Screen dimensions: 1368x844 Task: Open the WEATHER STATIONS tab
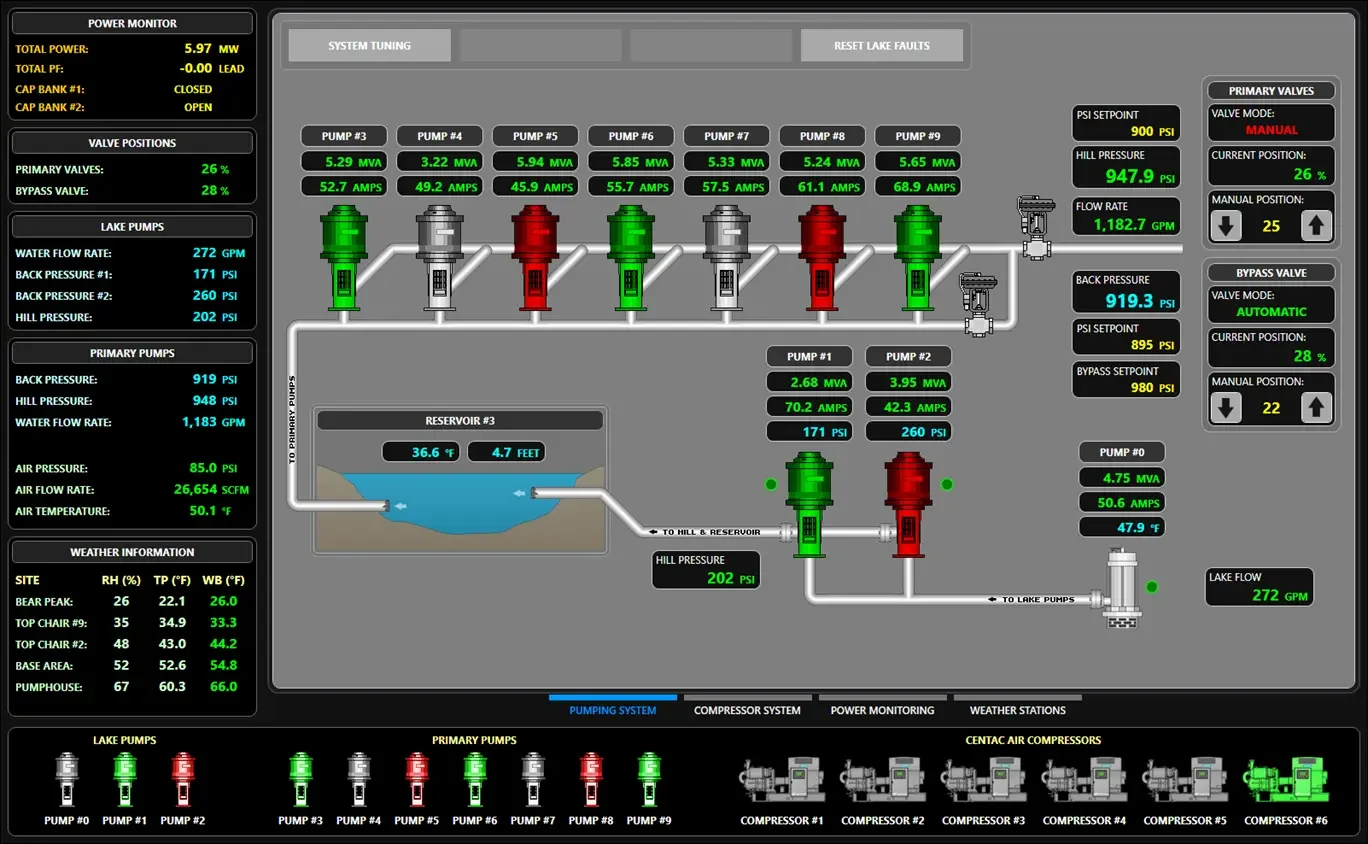1017,710
